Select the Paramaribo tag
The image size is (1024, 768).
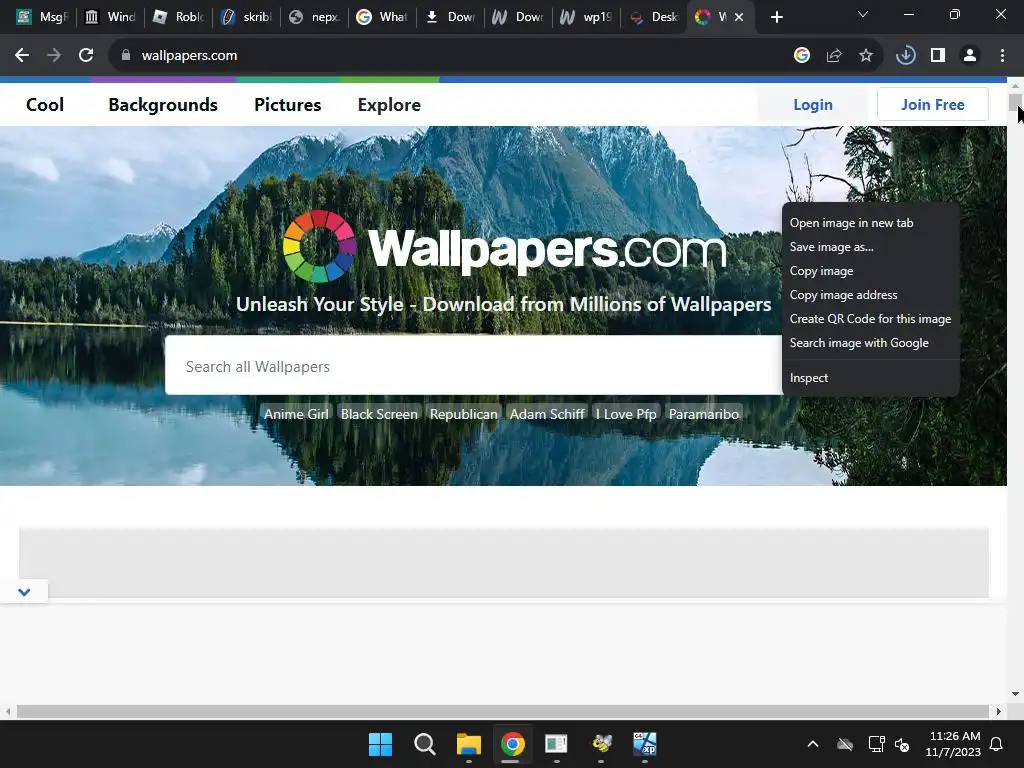[x=703, y=414]
